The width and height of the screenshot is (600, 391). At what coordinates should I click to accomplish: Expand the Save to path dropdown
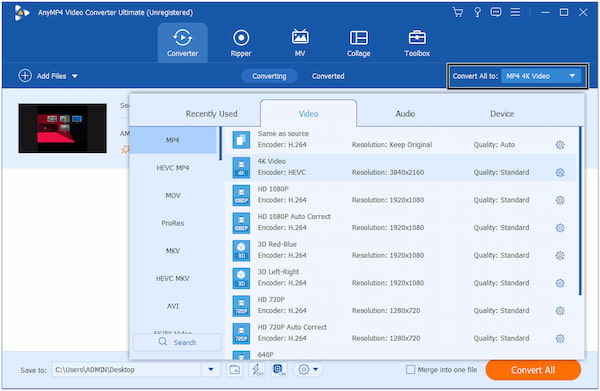[x=211, y=370]
